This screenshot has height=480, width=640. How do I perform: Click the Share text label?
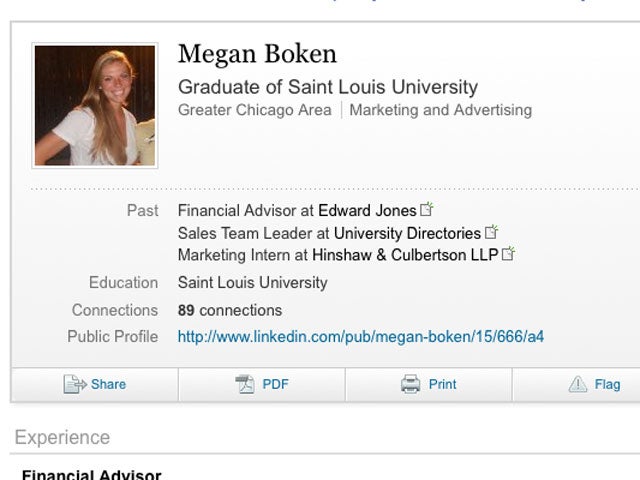(x=108, y=384)
